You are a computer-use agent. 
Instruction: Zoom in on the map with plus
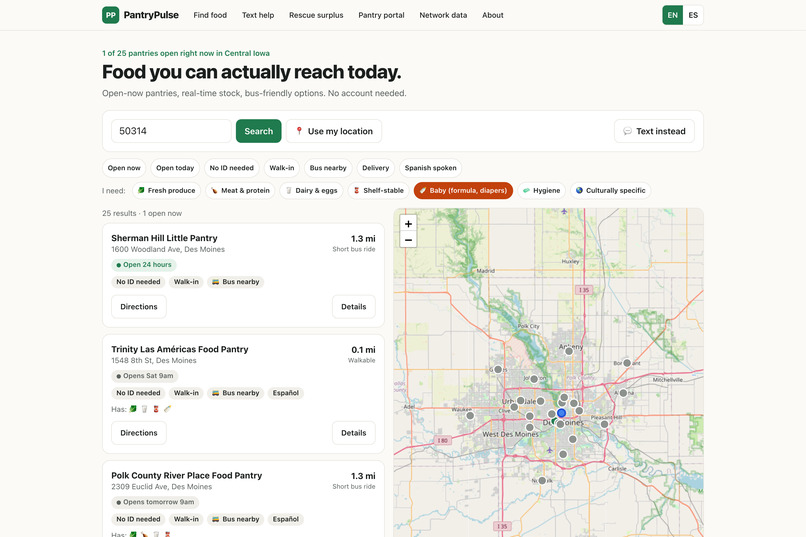[x=408, y=224]
